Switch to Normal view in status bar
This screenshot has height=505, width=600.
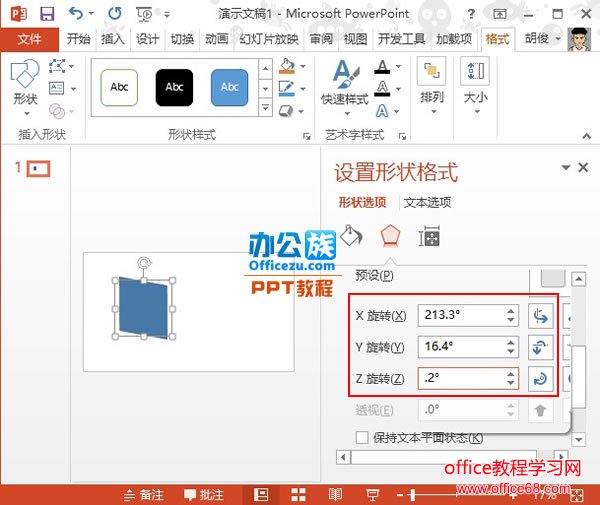point(261,495)
